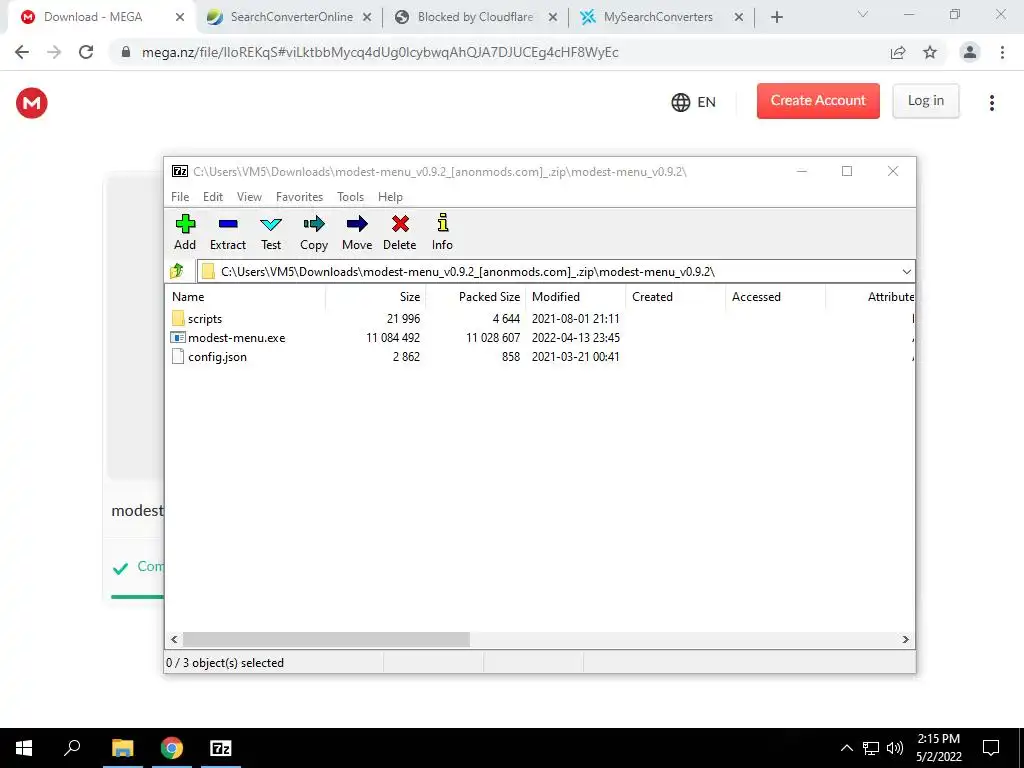Image resolution: width=1024 pixels, height=768 pixels.
Task: Sort by the Accessed column header
Action: tap(775, 296)
